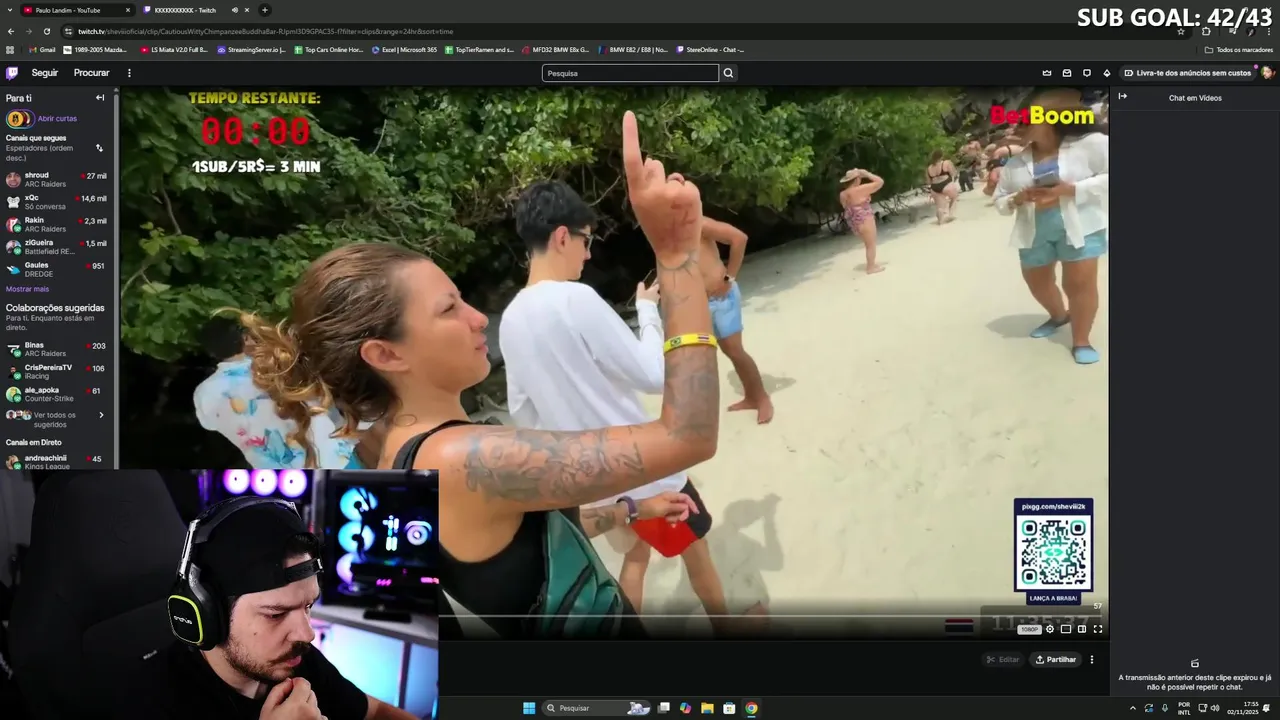Open the StreamingServer.io bookmark
The image size is (1280, 720).
(x=252, y=50)
